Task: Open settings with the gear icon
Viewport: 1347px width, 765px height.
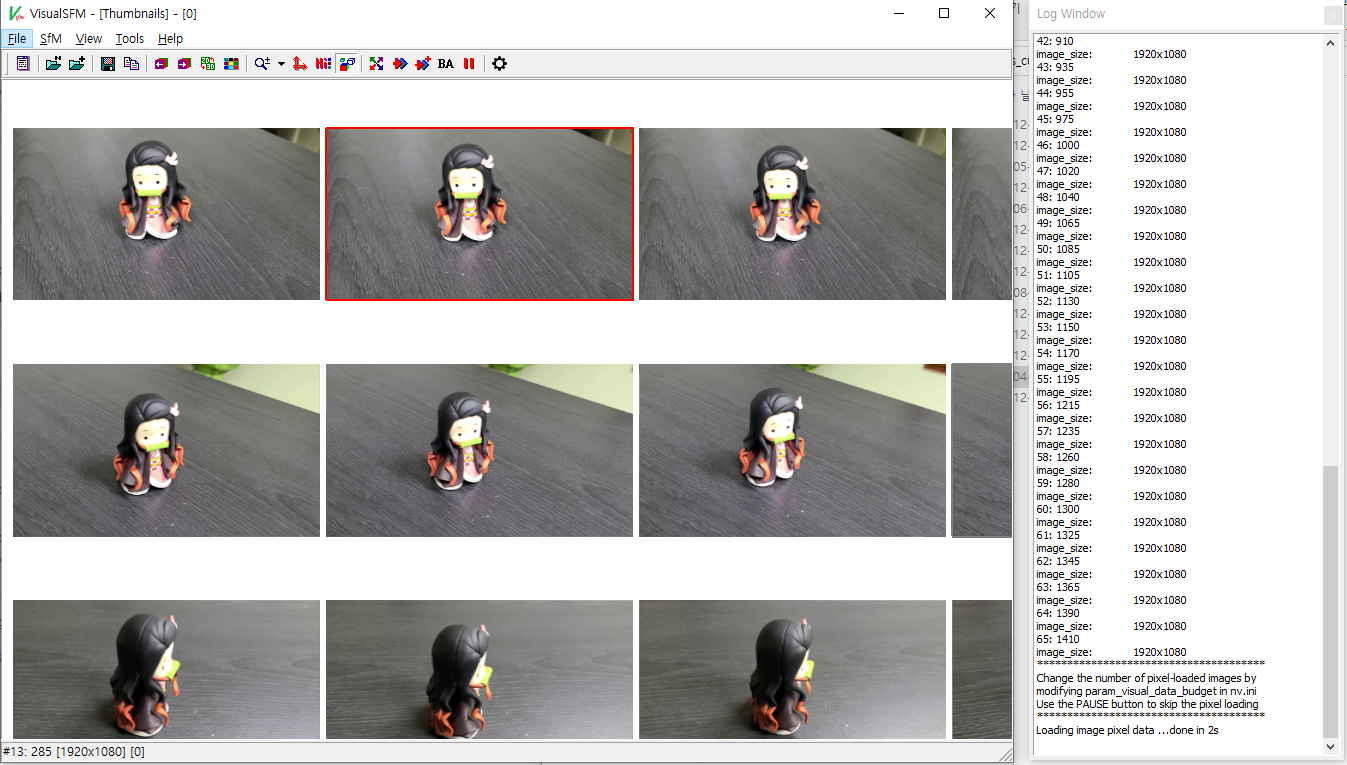Action: (499, 63)
